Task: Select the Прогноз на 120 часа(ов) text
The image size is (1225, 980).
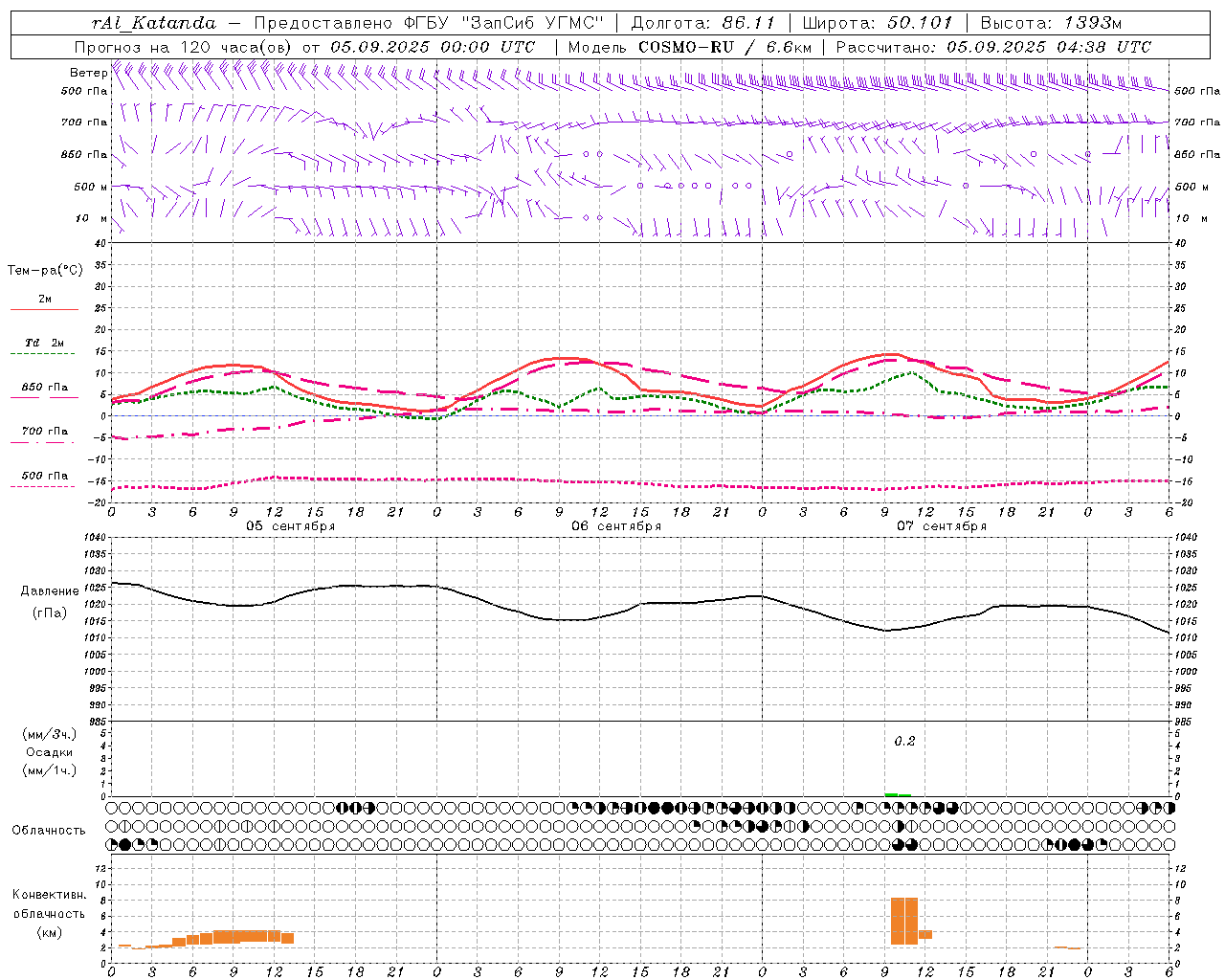Action: (184, 47)
